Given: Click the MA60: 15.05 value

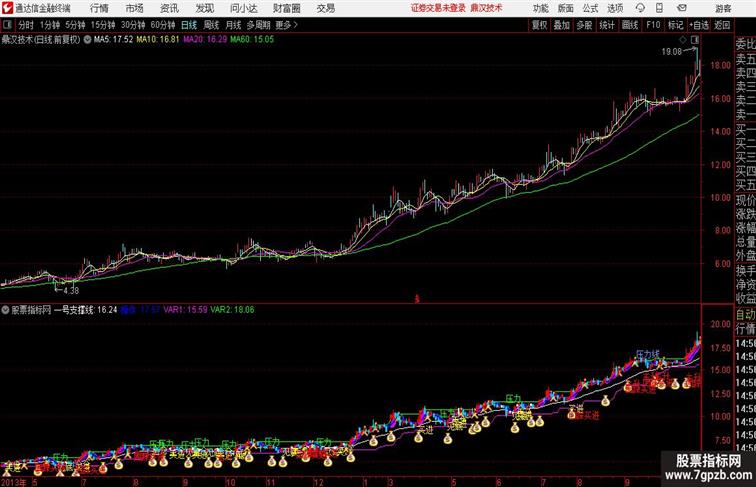Looking at the screenshot, I should (x=252, y=40).
